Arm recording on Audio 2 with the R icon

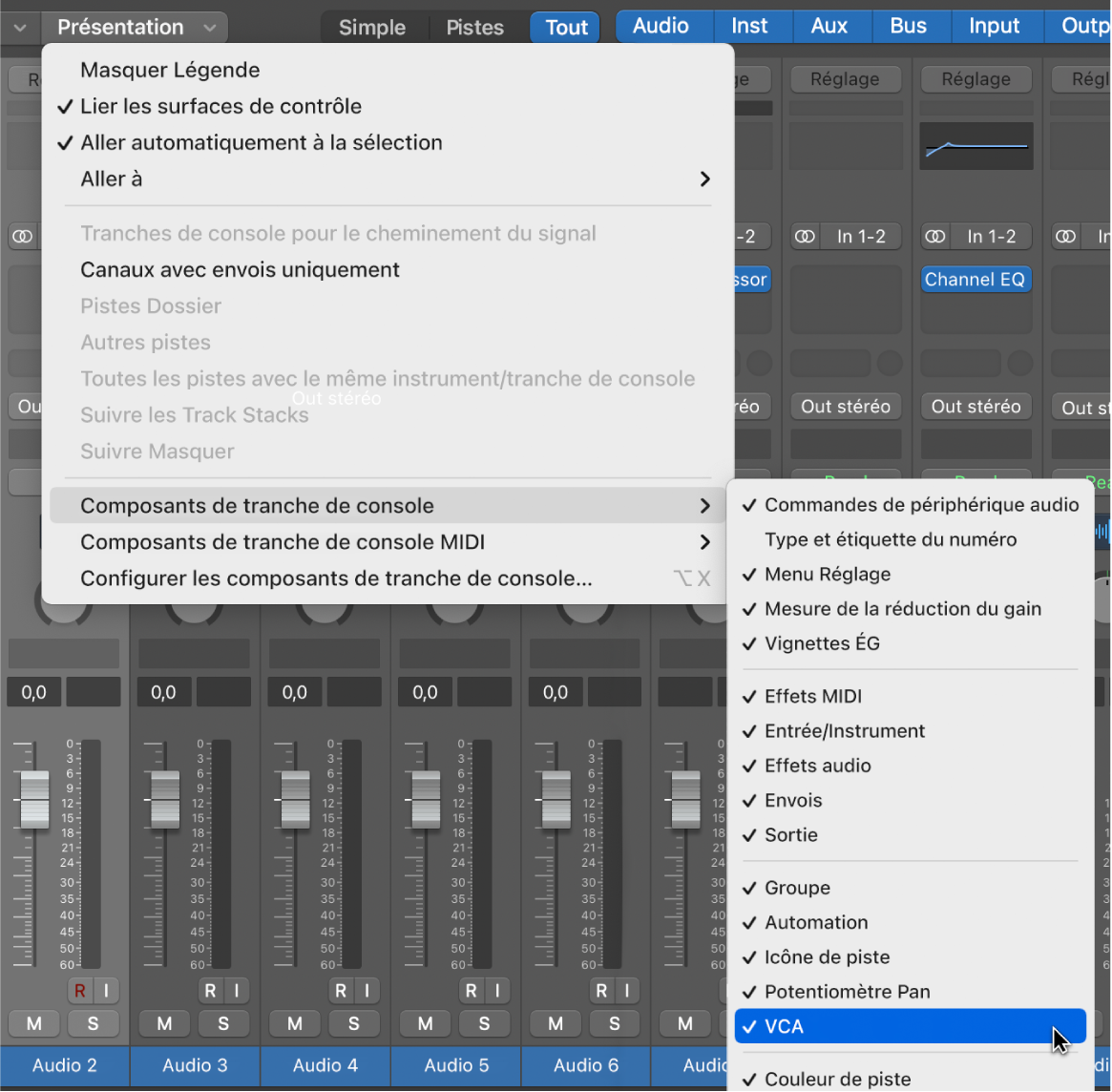pos(80,990)
